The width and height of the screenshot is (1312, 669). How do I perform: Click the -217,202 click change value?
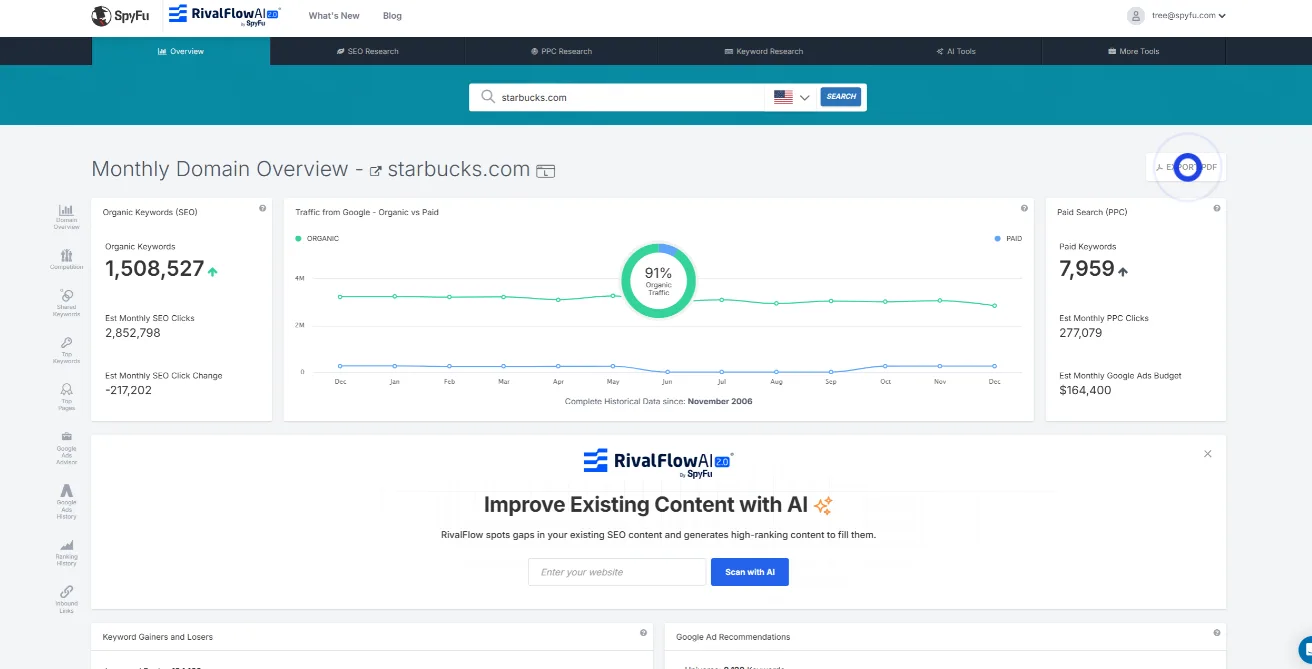[128, 391]
